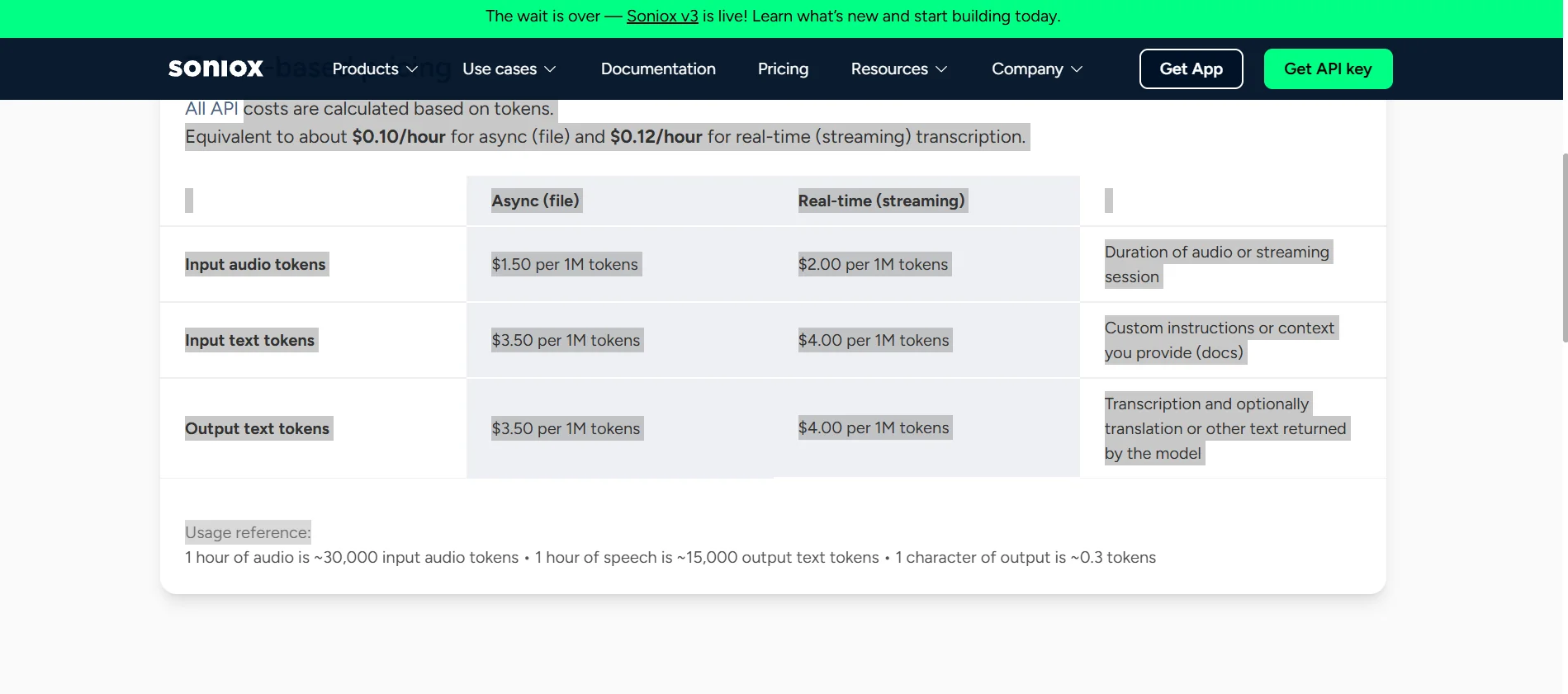
Task: Click the page vertical scrollbar
Action: [x=1564, y=248]
